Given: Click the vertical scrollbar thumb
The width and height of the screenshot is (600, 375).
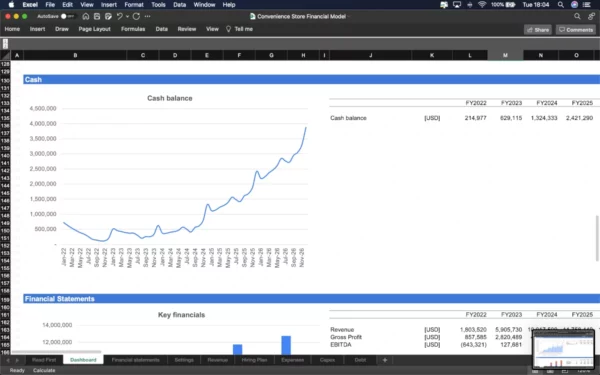Looking at the screenshot, I should click(x=597, y=238).
